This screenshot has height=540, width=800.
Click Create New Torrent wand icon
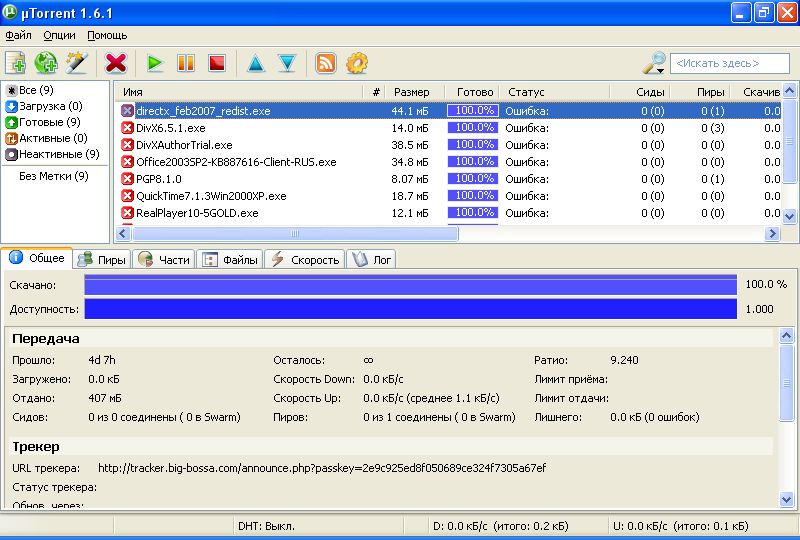[77, 63]
